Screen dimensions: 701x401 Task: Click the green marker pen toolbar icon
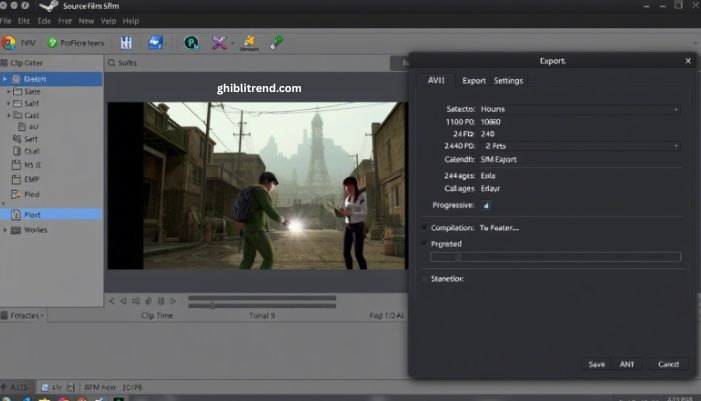(277, 42)
